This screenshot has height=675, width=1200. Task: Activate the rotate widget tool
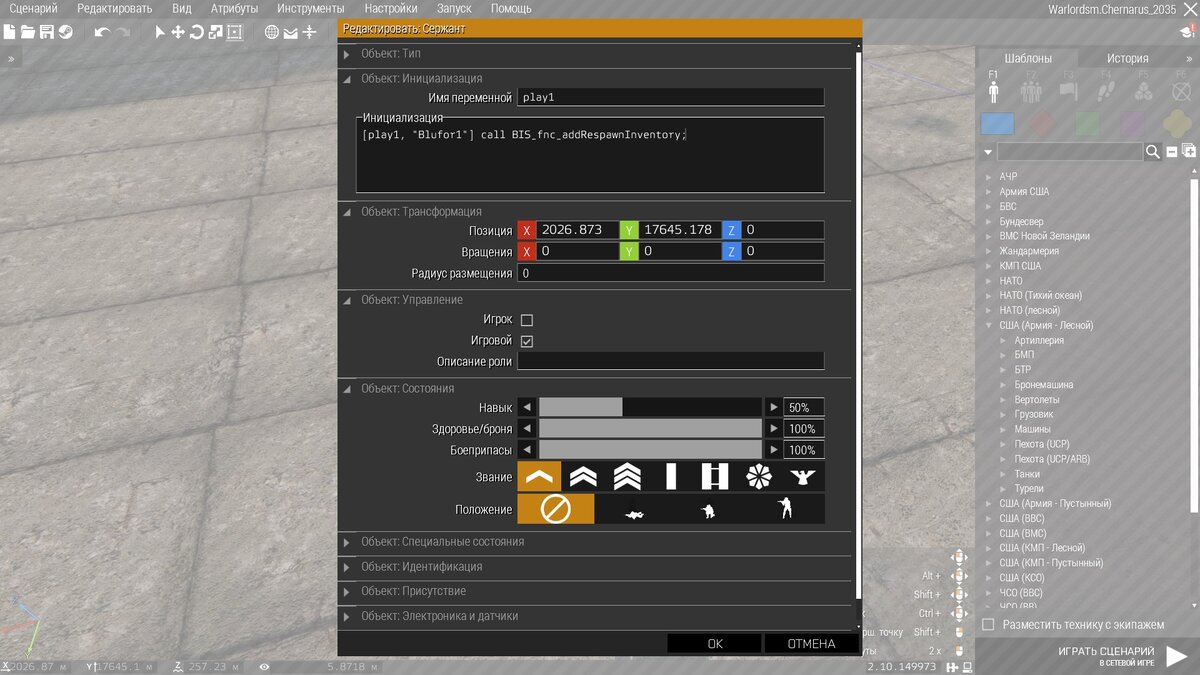(197, 32)
